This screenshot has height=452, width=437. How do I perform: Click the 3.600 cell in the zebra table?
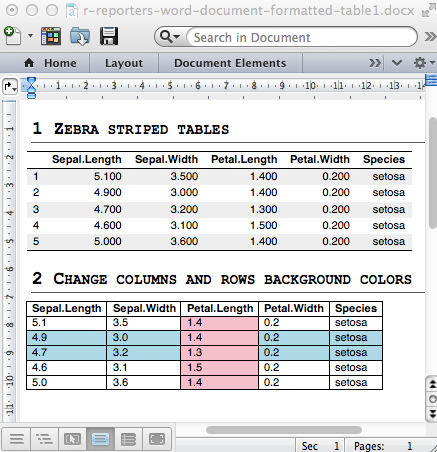pos(184,241)
